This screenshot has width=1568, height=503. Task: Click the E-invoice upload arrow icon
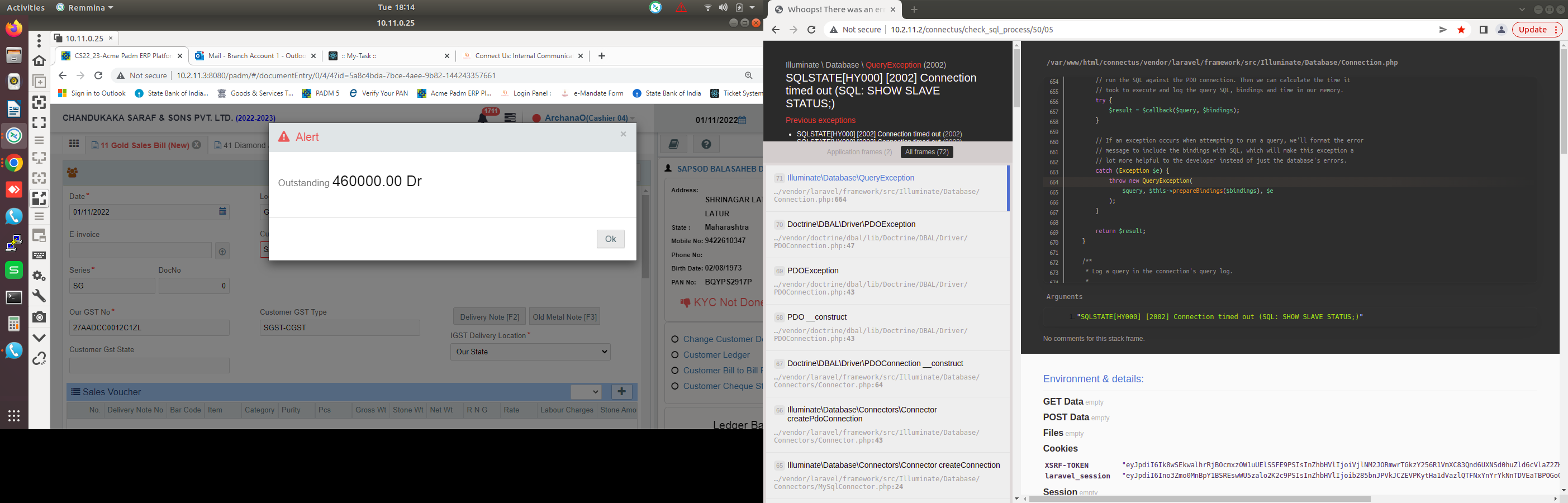click(x=222, y=251)
